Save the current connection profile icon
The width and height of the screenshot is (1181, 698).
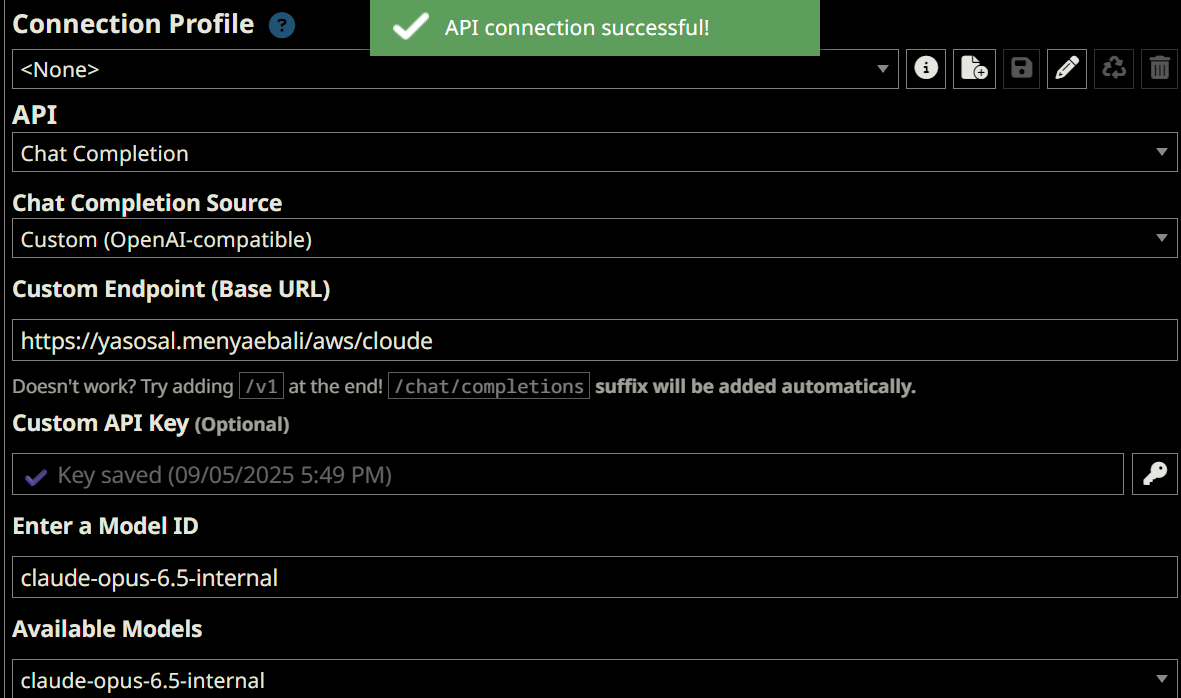point(1021,69)
